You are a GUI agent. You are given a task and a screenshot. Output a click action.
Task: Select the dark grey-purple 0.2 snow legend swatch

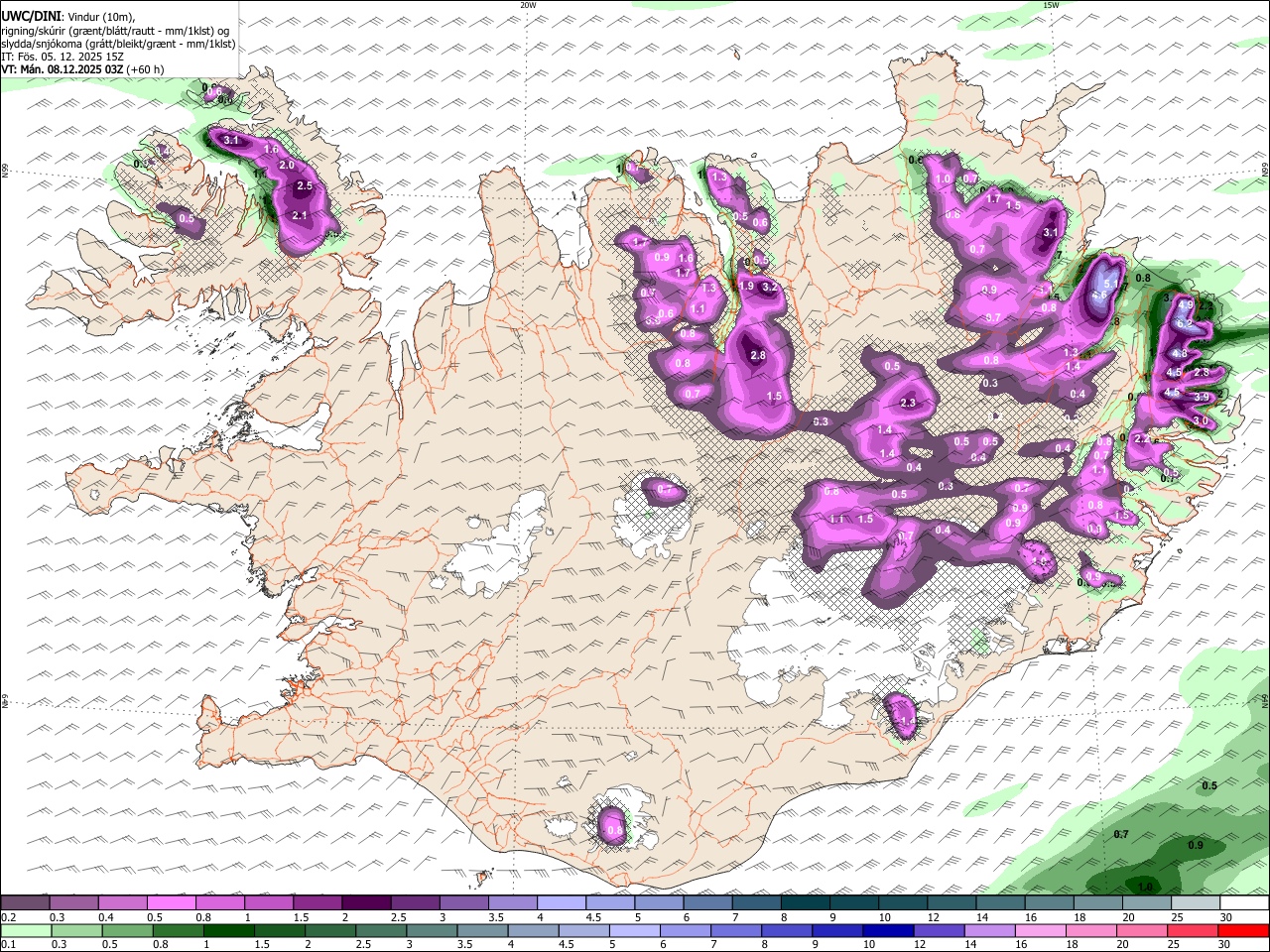coord(25,903)
